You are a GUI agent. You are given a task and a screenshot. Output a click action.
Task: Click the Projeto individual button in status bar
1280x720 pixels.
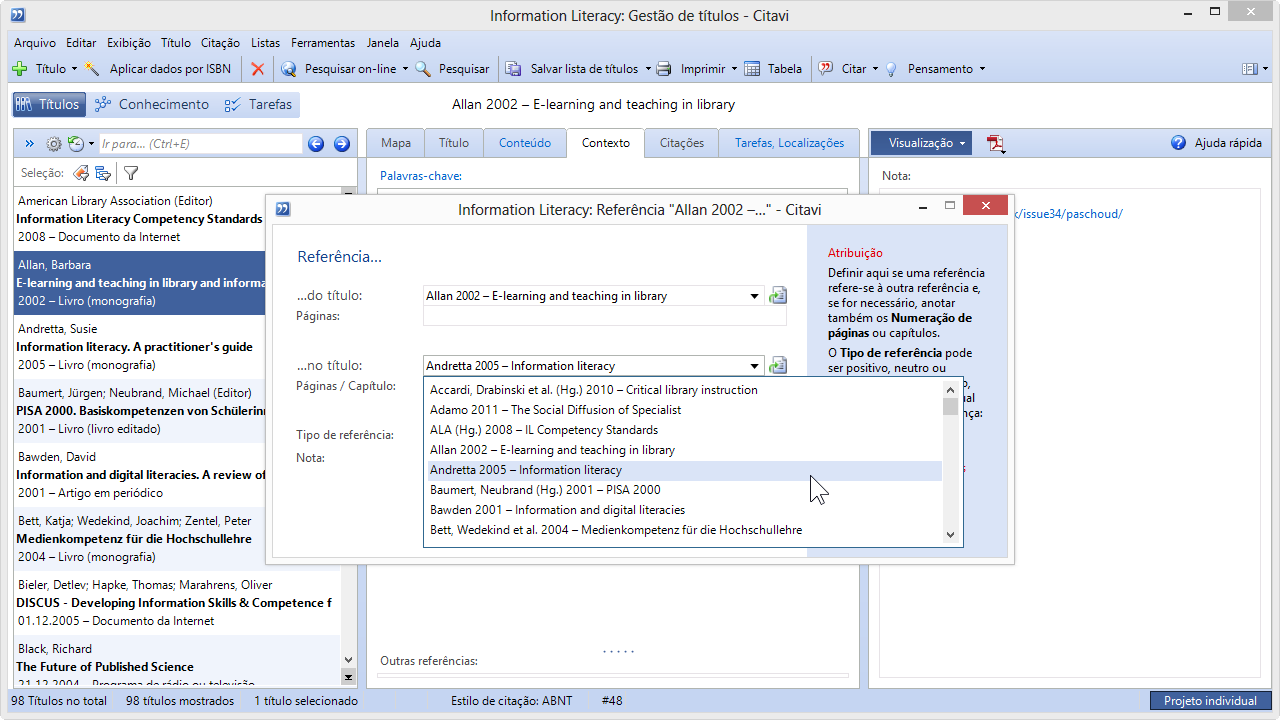pos(1211,701)
